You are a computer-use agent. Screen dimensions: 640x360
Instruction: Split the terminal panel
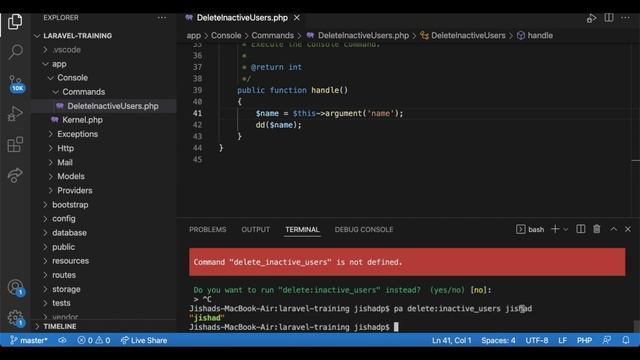tap(580, 229)
